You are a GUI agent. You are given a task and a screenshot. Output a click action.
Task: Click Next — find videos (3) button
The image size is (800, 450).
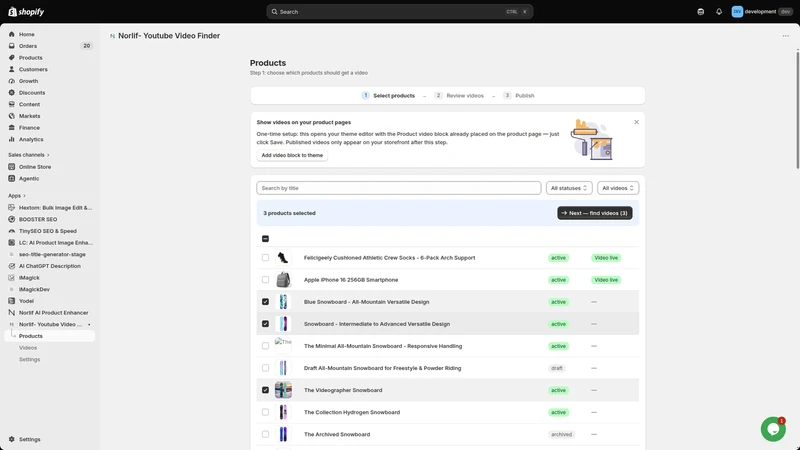coord(595,213)
